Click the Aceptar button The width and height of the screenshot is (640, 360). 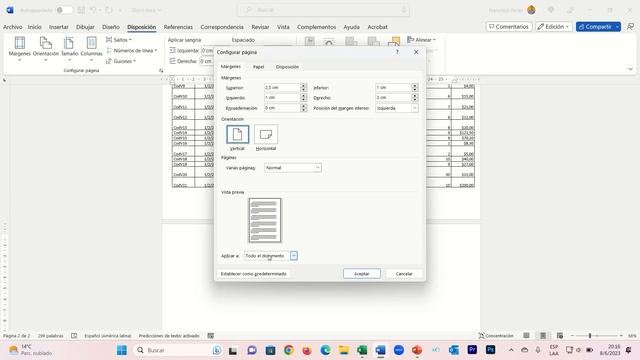click(362, 274)
